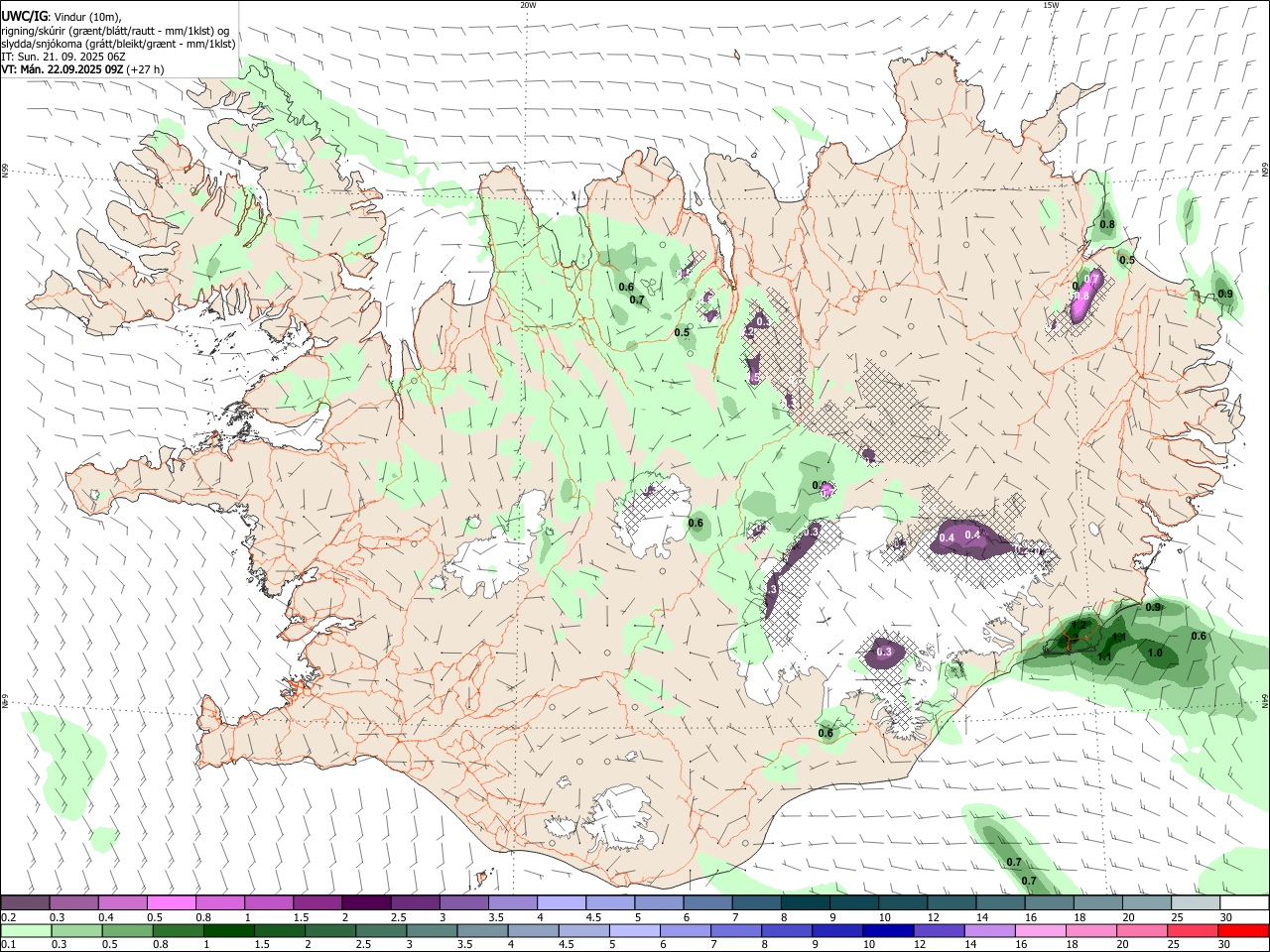Select the deep blue bottom-row swatch between 10 and 12
The image size is (1270, 952).
(887, 930)
